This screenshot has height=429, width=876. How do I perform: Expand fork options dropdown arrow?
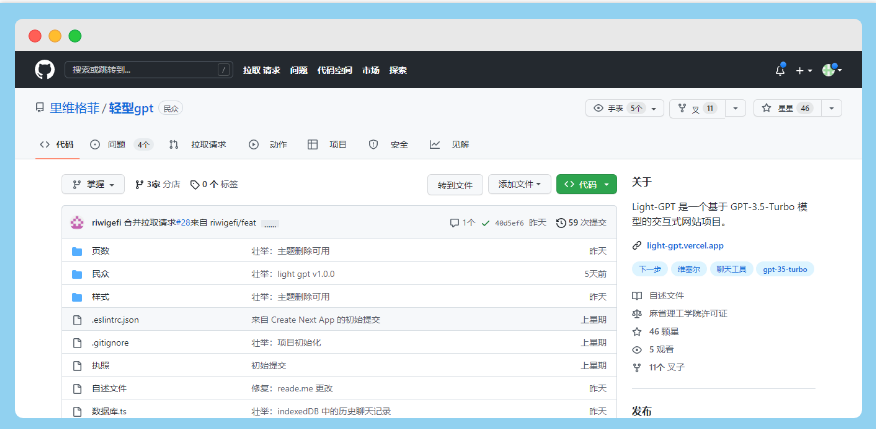coord(735,108)
